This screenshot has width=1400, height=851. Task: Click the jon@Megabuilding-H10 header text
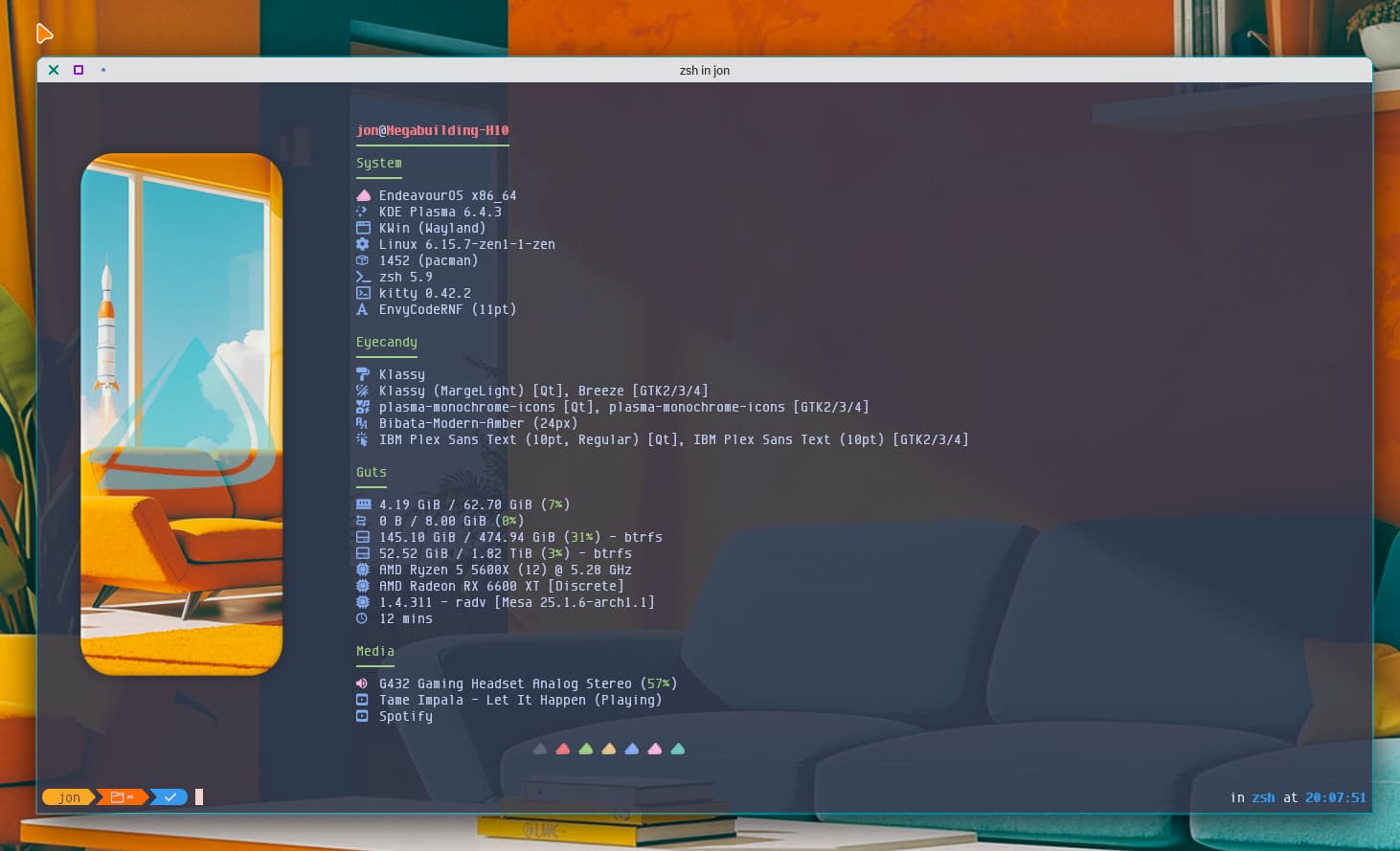tap(433, 130)
